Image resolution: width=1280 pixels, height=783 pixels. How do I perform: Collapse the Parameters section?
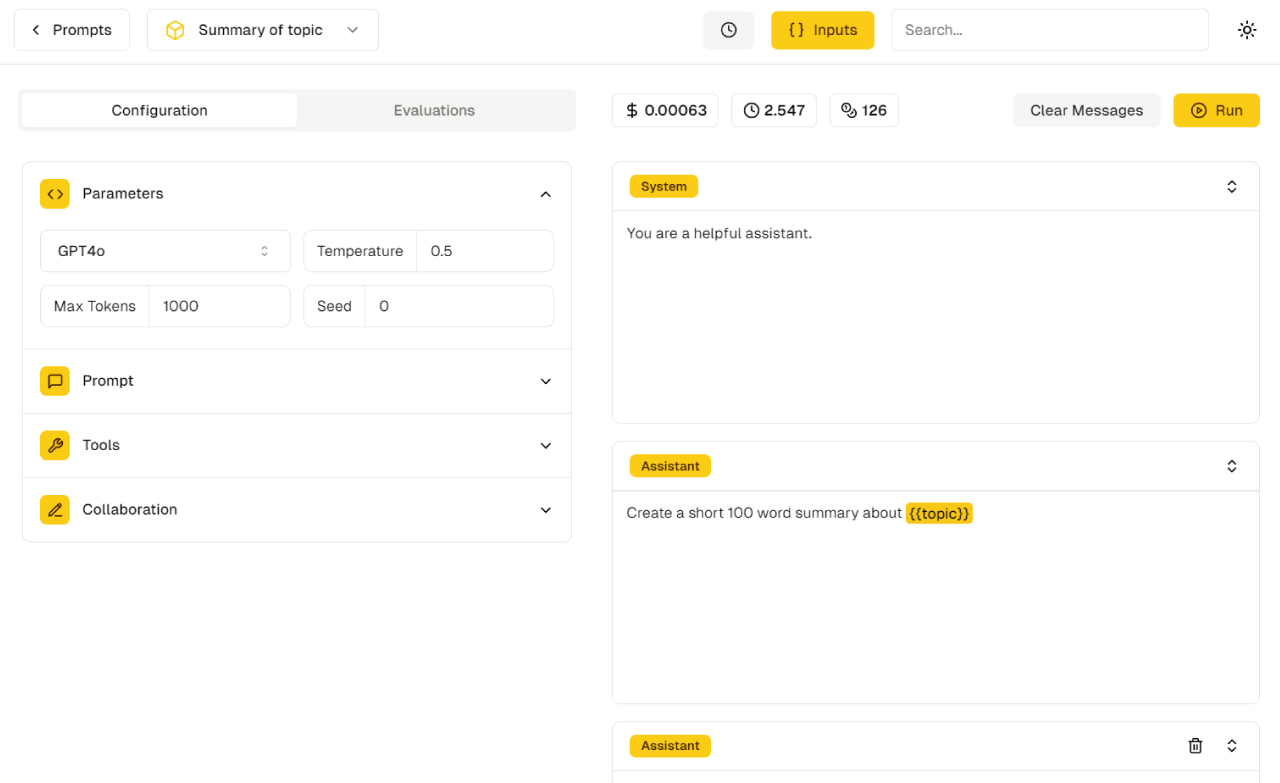(545, 194)
